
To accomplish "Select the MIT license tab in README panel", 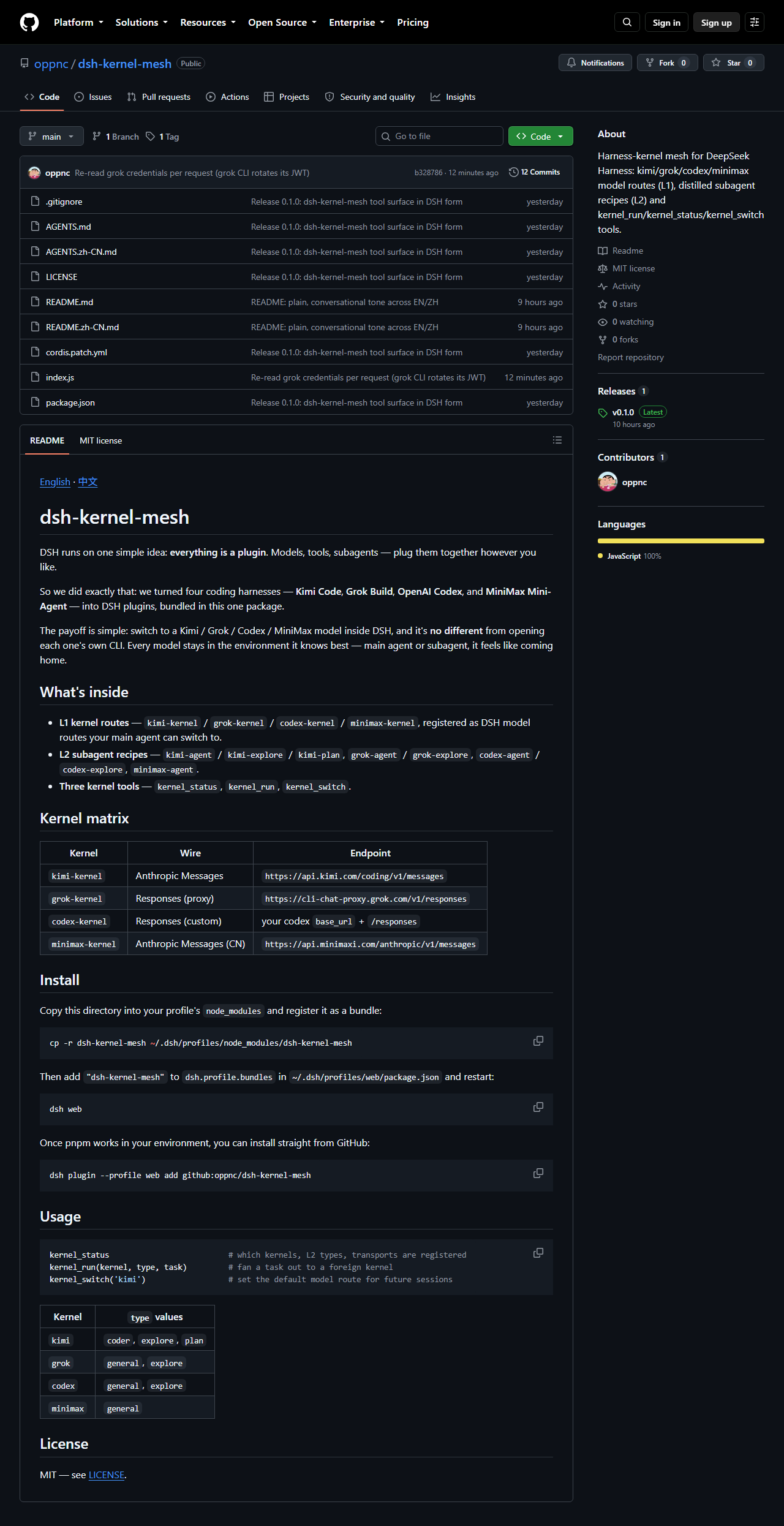I will tap(100, 440).
